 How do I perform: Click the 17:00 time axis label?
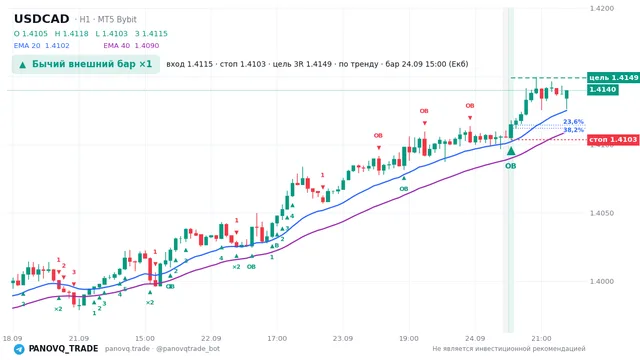point(277,338)
